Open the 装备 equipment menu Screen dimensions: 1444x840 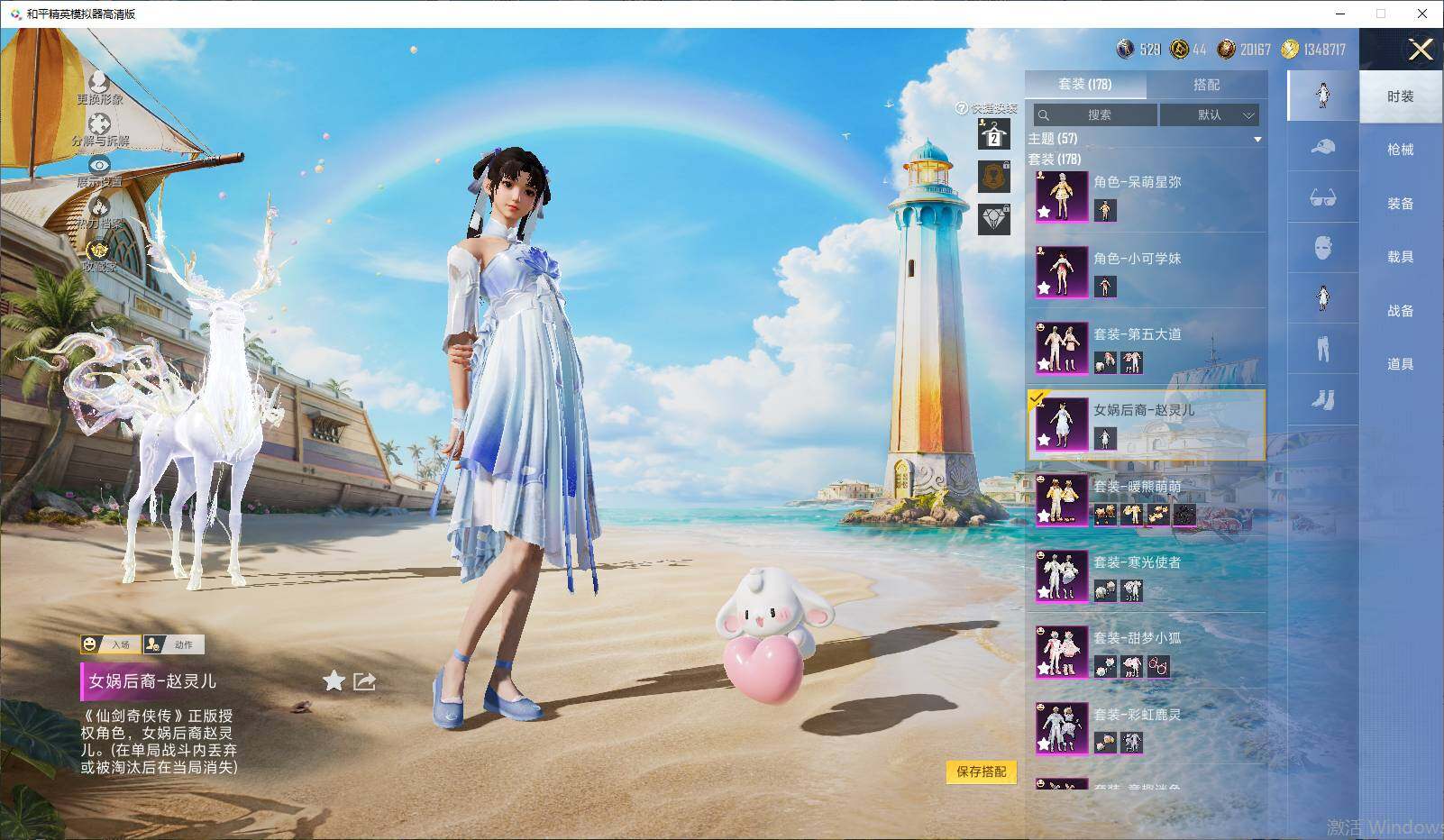[x=1401, y=204]
